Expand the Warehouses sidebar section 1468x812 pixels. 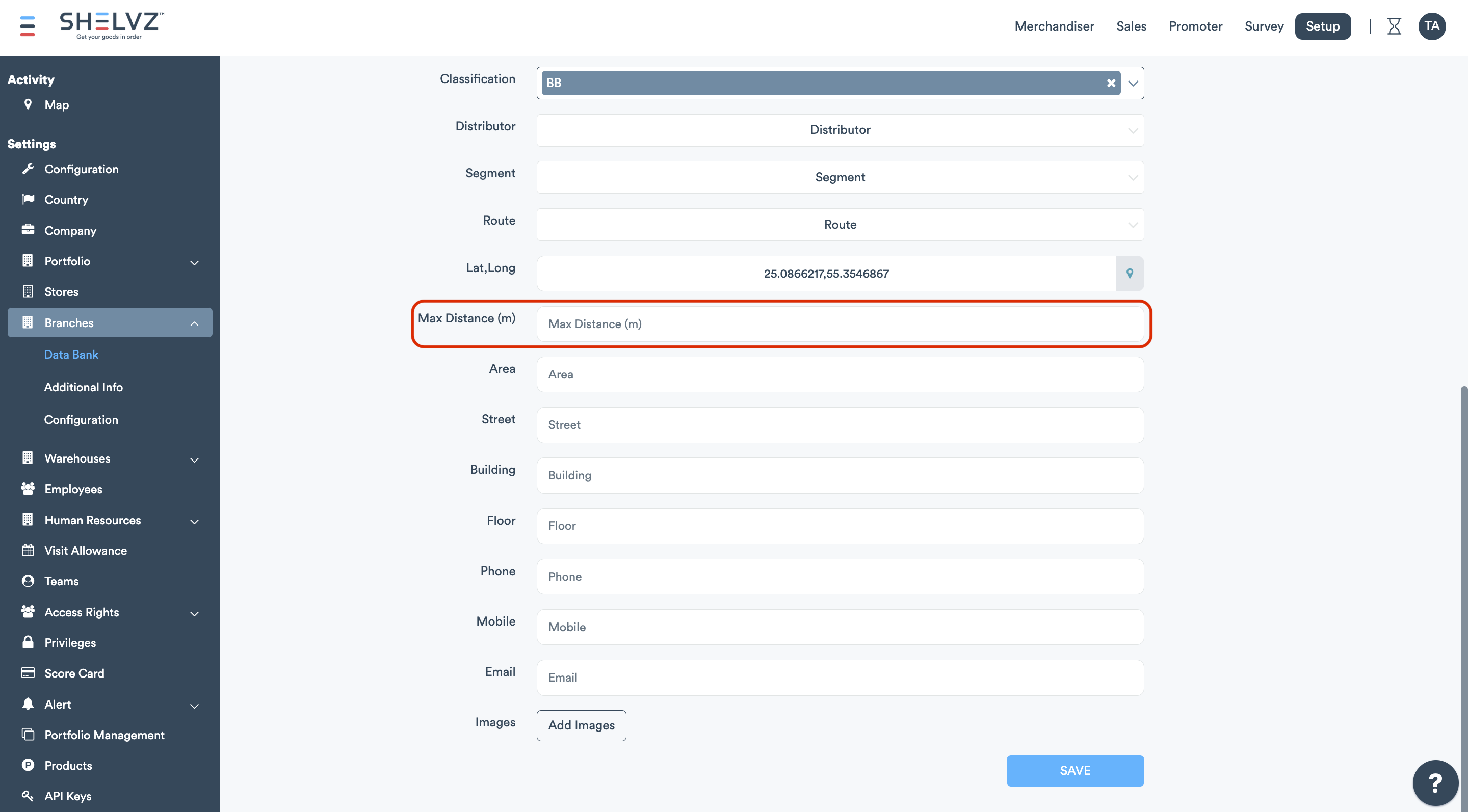click(194, 459)
